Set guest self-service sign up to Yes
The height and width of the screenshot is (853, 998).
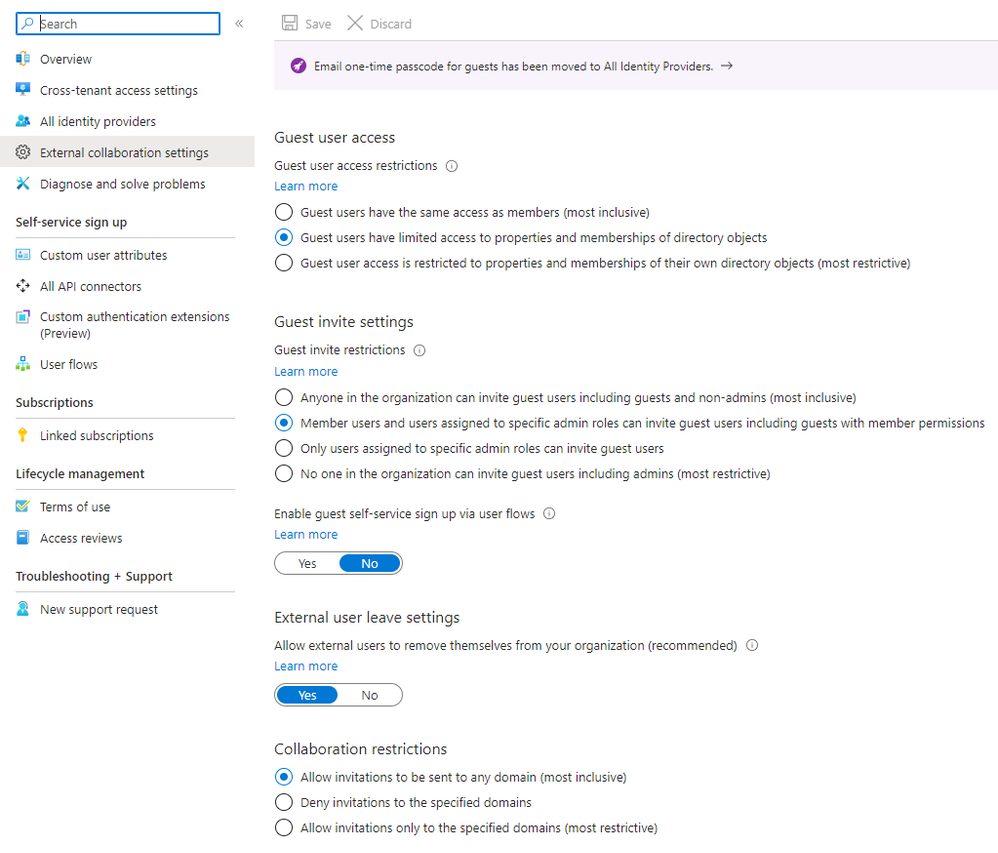point(307,563)
